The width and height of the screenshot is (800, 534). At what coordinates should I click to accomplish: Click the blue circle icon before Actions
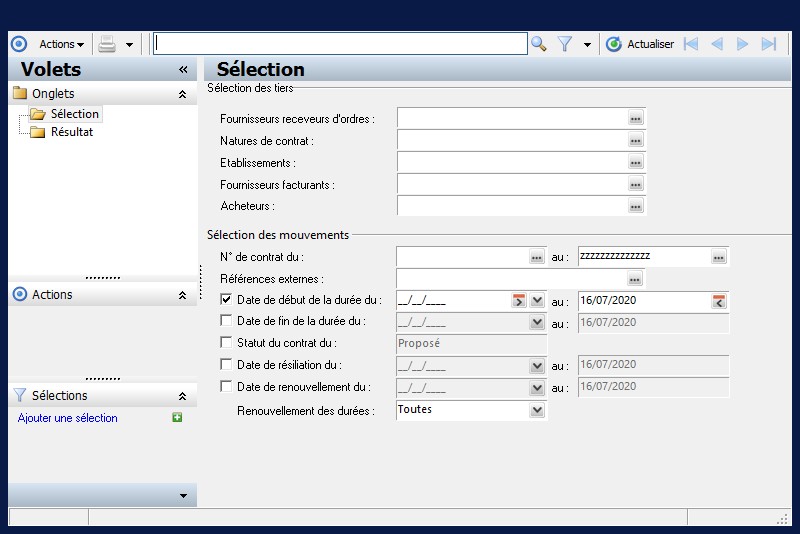19,44
